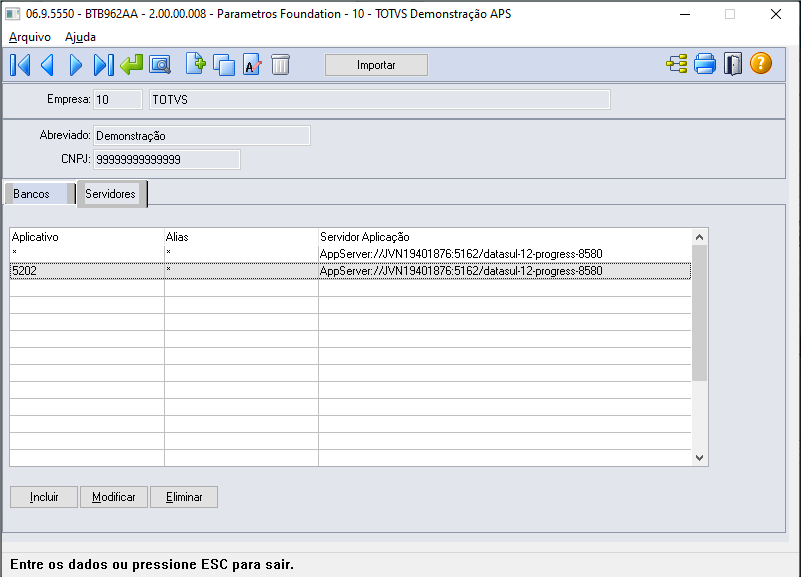Select the row with Aplicativo 5202

click(x=350, y=271)
